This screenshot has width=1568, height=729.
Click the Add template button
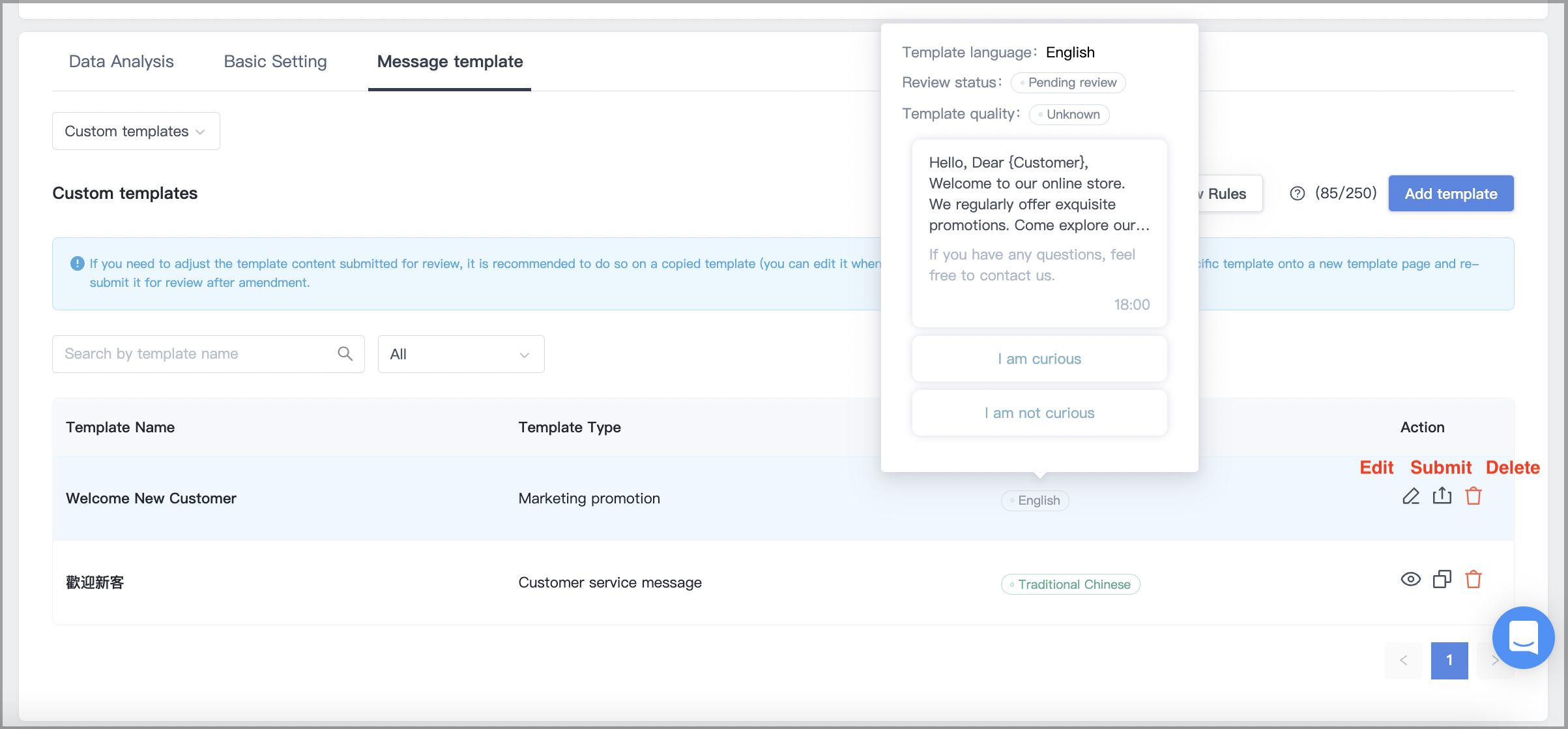1451,194
